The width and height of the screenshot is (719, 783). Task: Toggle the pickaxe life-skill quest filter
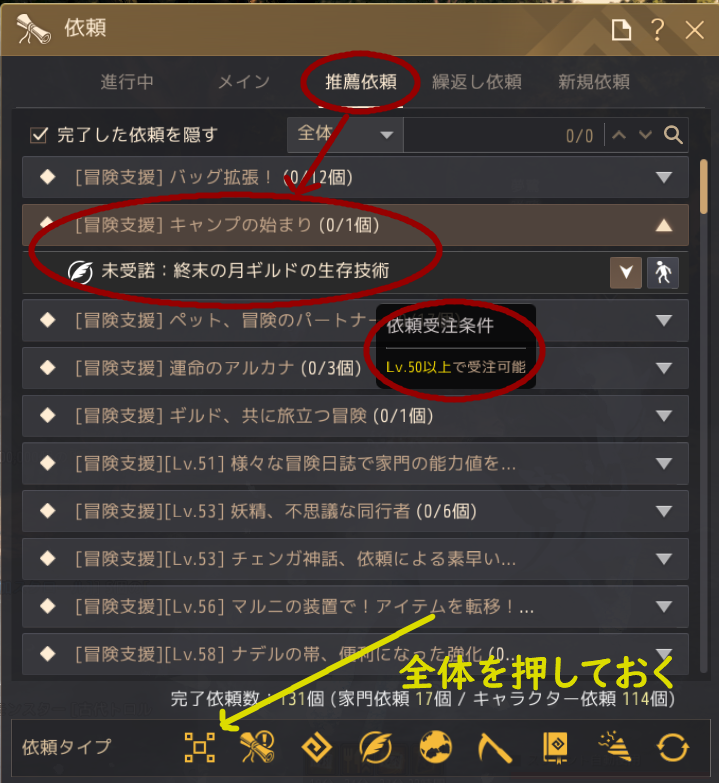pos(494,748)
